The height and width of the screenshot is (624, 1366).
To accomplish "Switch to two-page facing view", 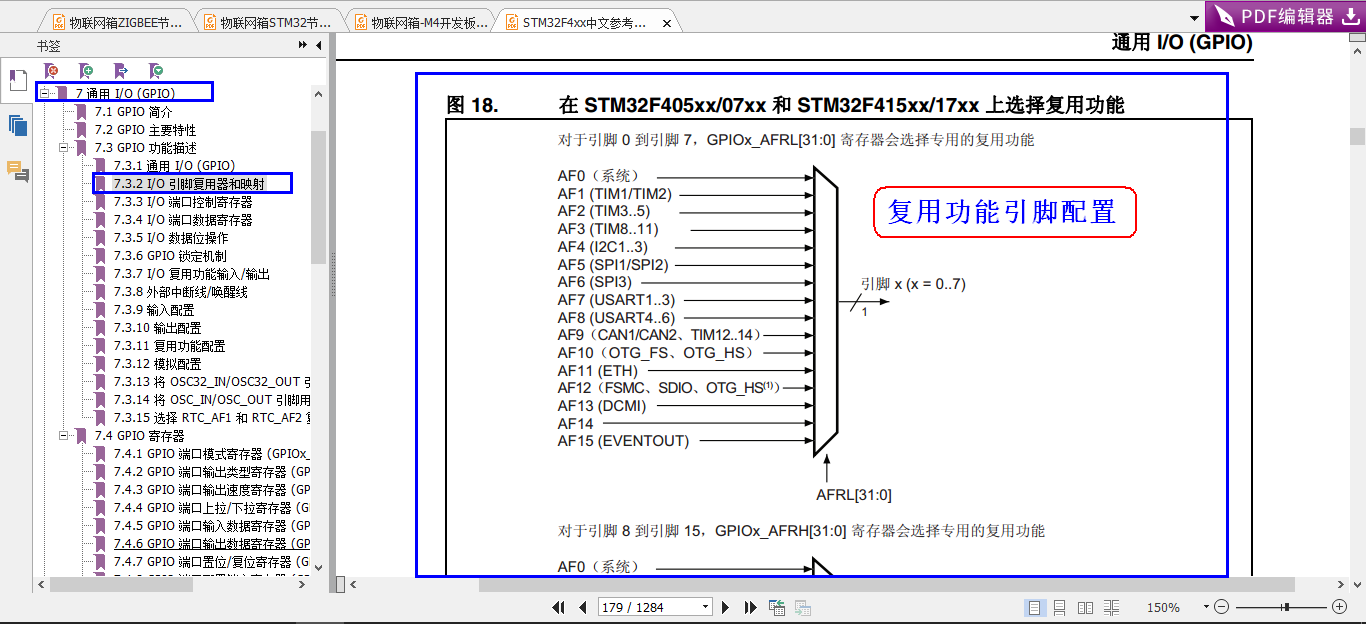I will pyautogui.click(x=1085, y=607).
